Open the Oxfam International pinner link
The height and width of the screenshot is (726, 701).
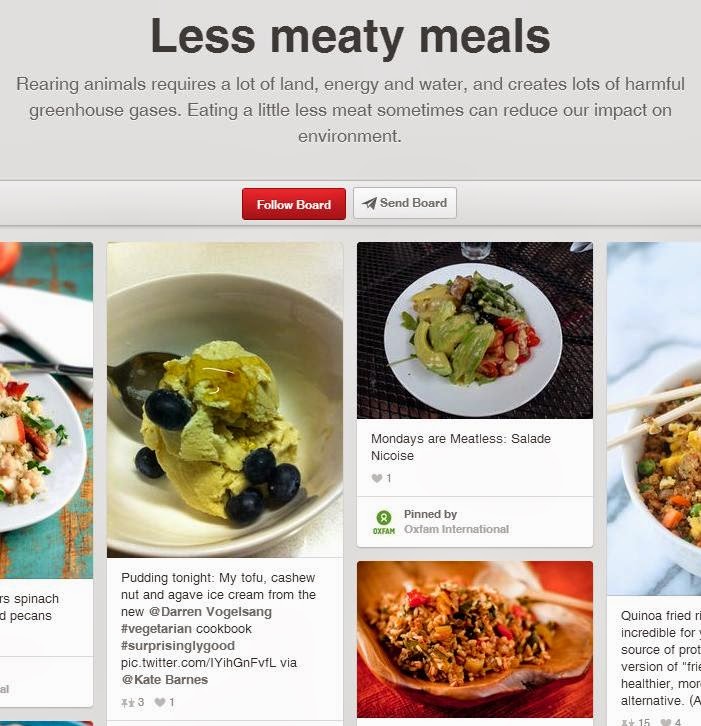tap(456, 529)
